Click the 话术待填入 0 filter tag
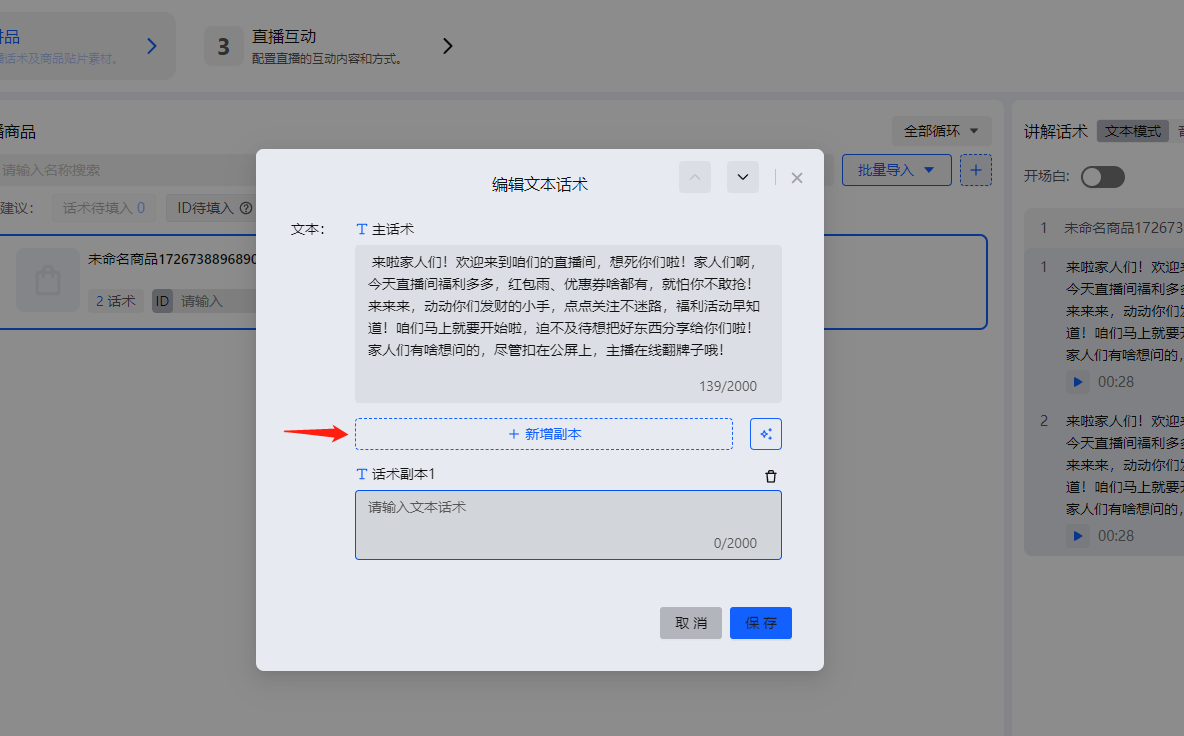Image resolution: width=1184 pixels, height=736 pixels. coord(103,208)
